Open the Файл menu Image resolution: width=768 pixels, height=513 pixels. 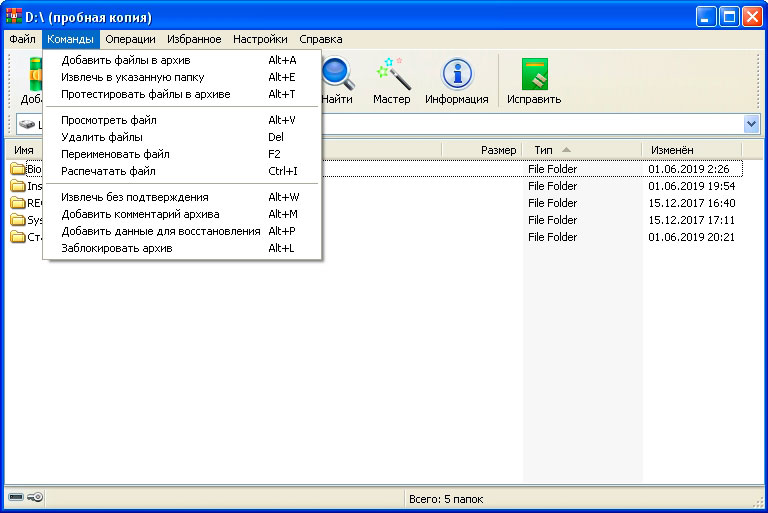22,39
